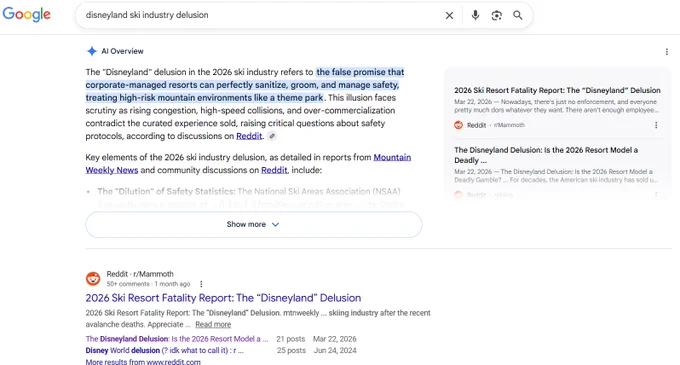Click the 'AI Overview' heading text
This screenshot has height=365, width=680.
[122, 51]
